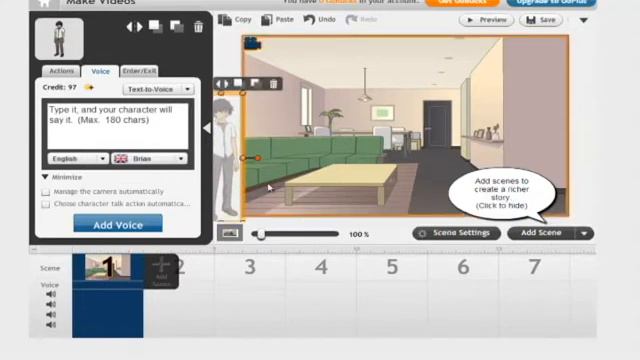Open the Text-to-Voice dropdown
Screen dimensions: 640x360
158,89
